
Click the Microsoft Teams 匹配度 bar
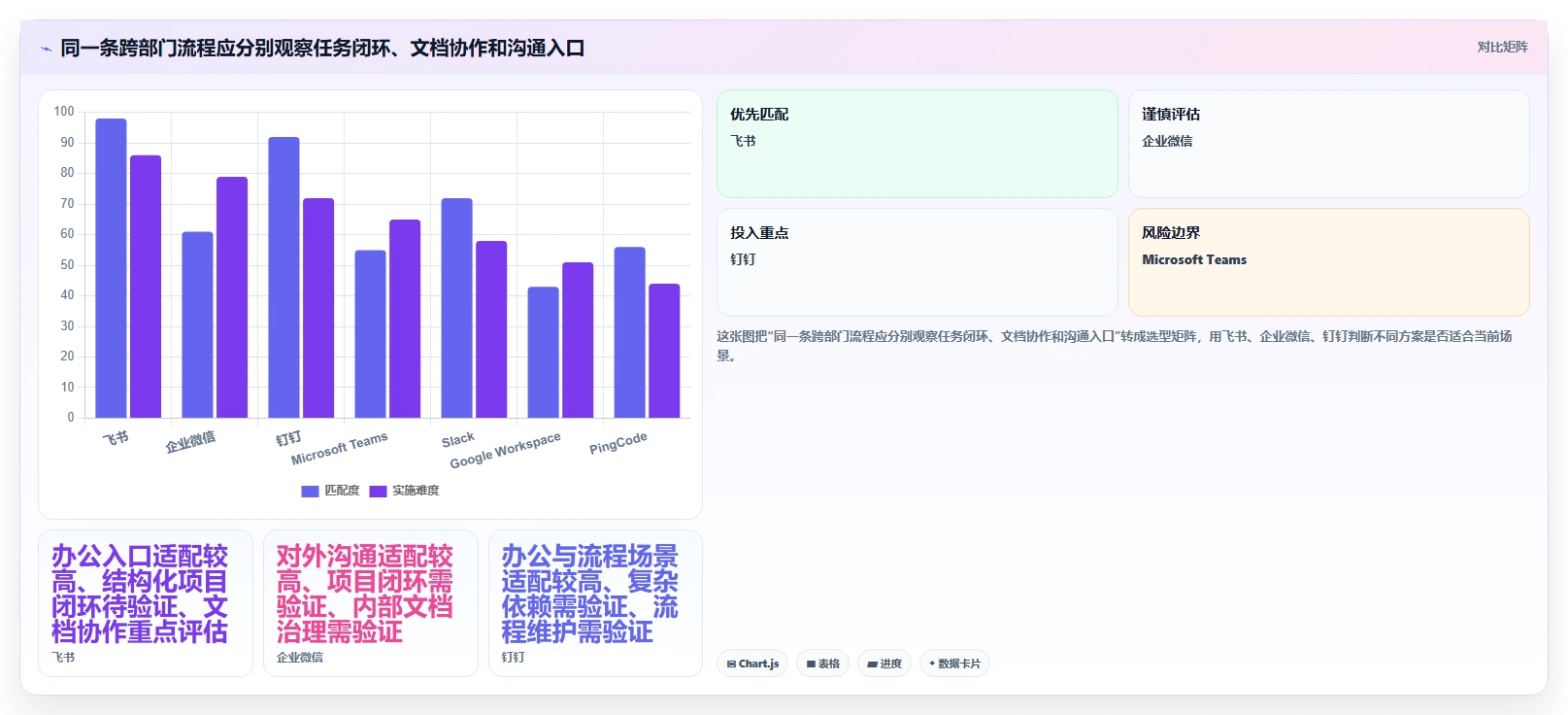pos(370,334)
